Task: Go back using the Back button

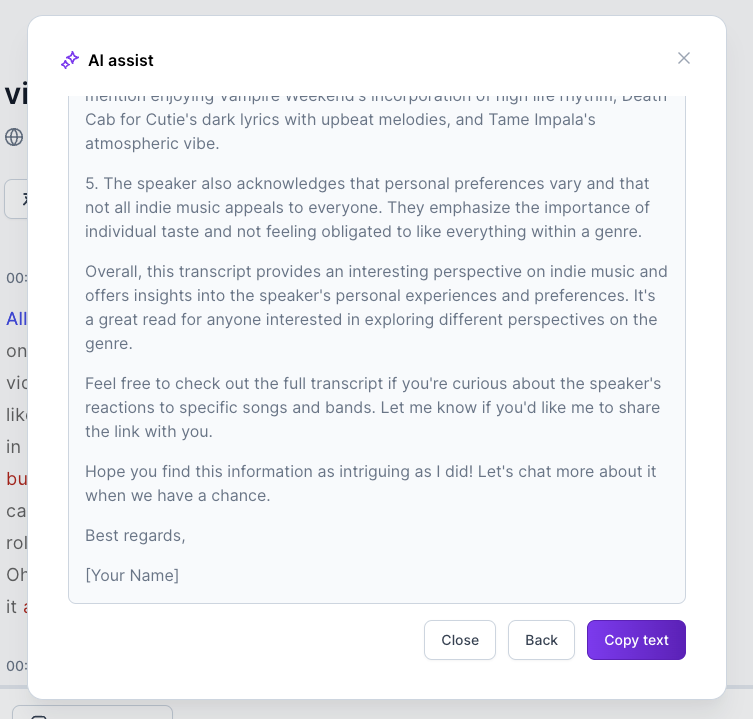Action: click(x=541, y=640)
